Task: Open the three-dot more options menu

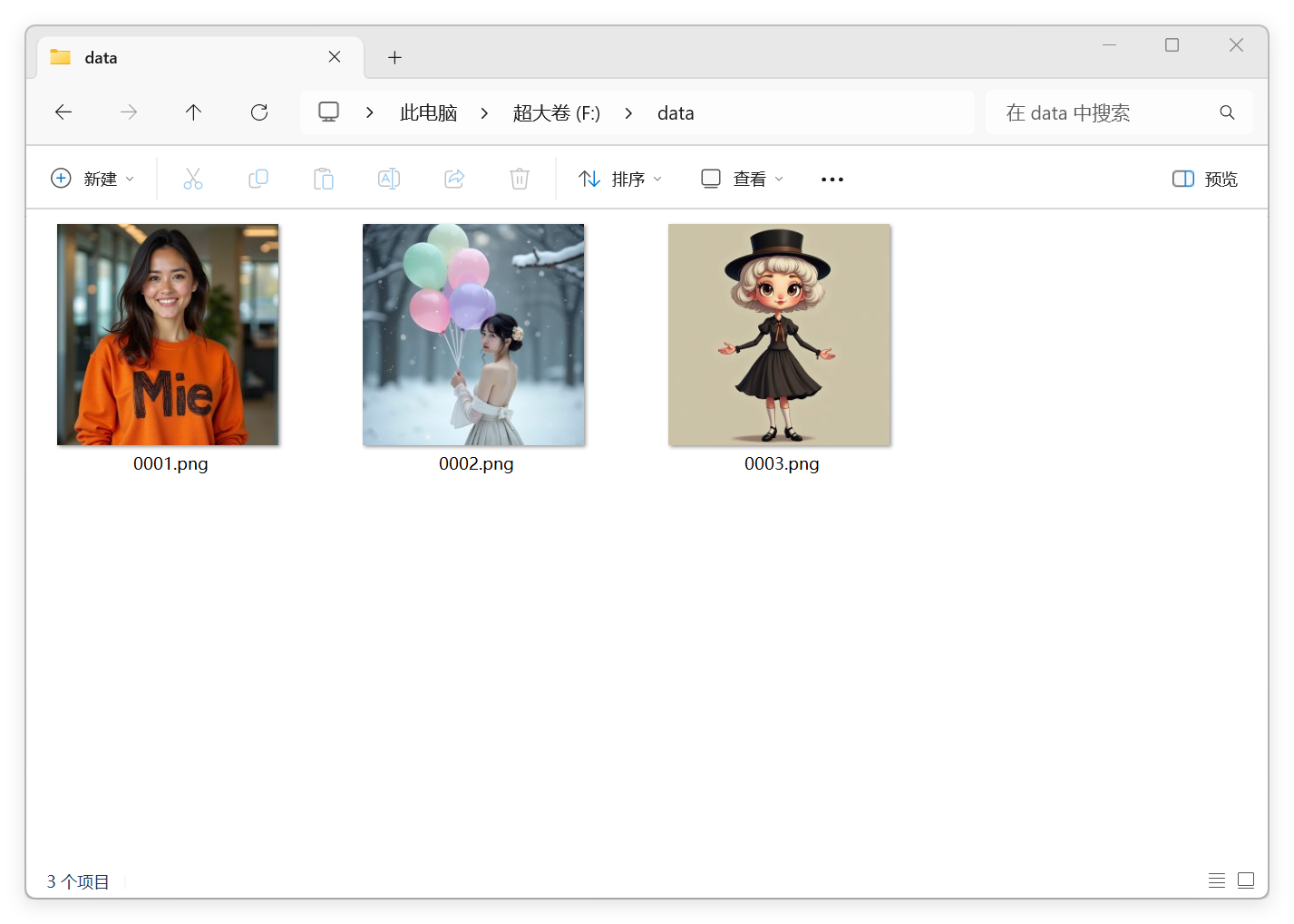Action: coord(832,180)
